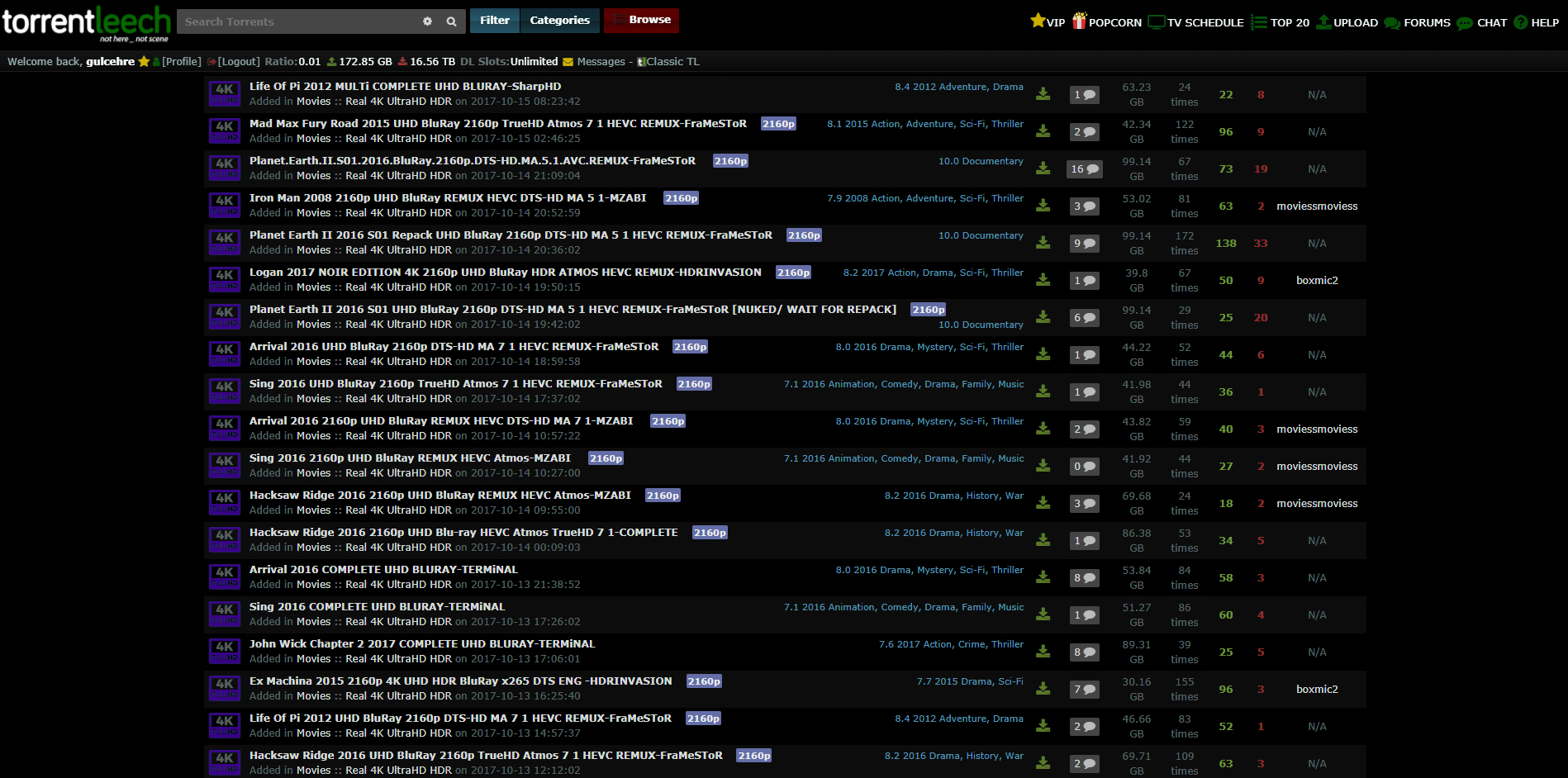The image size is (1568, 778).
Task: Open Logan 2017 NOIR EDITION title
Action: point(506,273)
